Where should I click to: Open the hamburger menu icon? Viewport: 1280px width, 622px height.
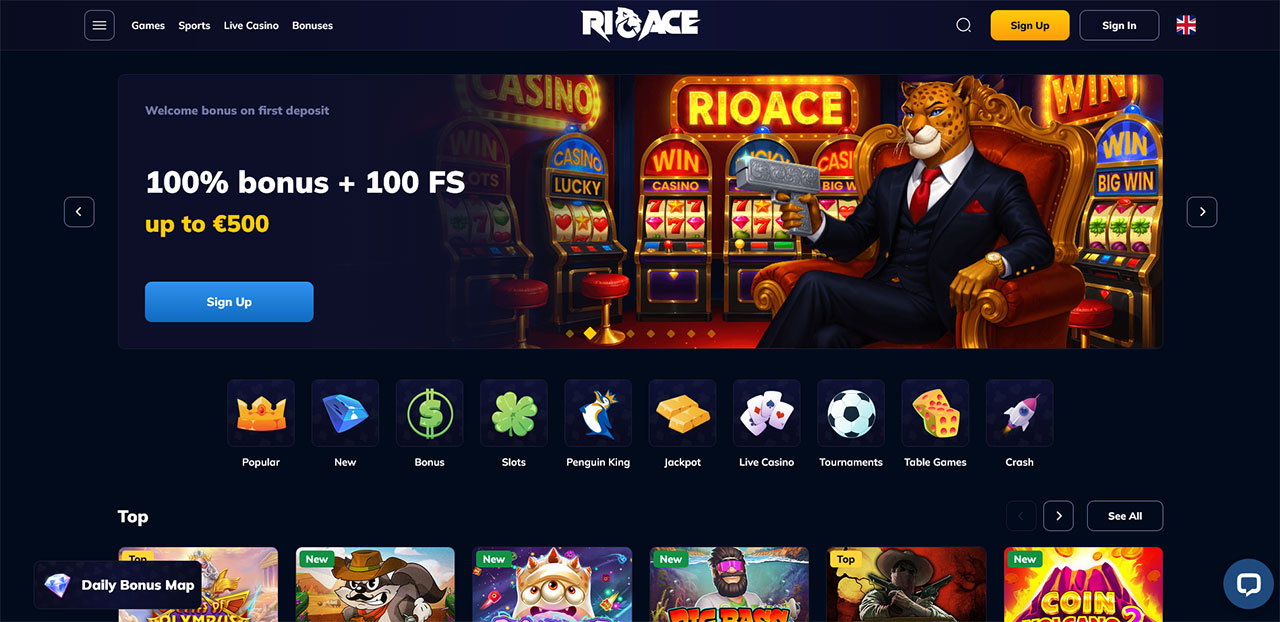tap(99, 25)
